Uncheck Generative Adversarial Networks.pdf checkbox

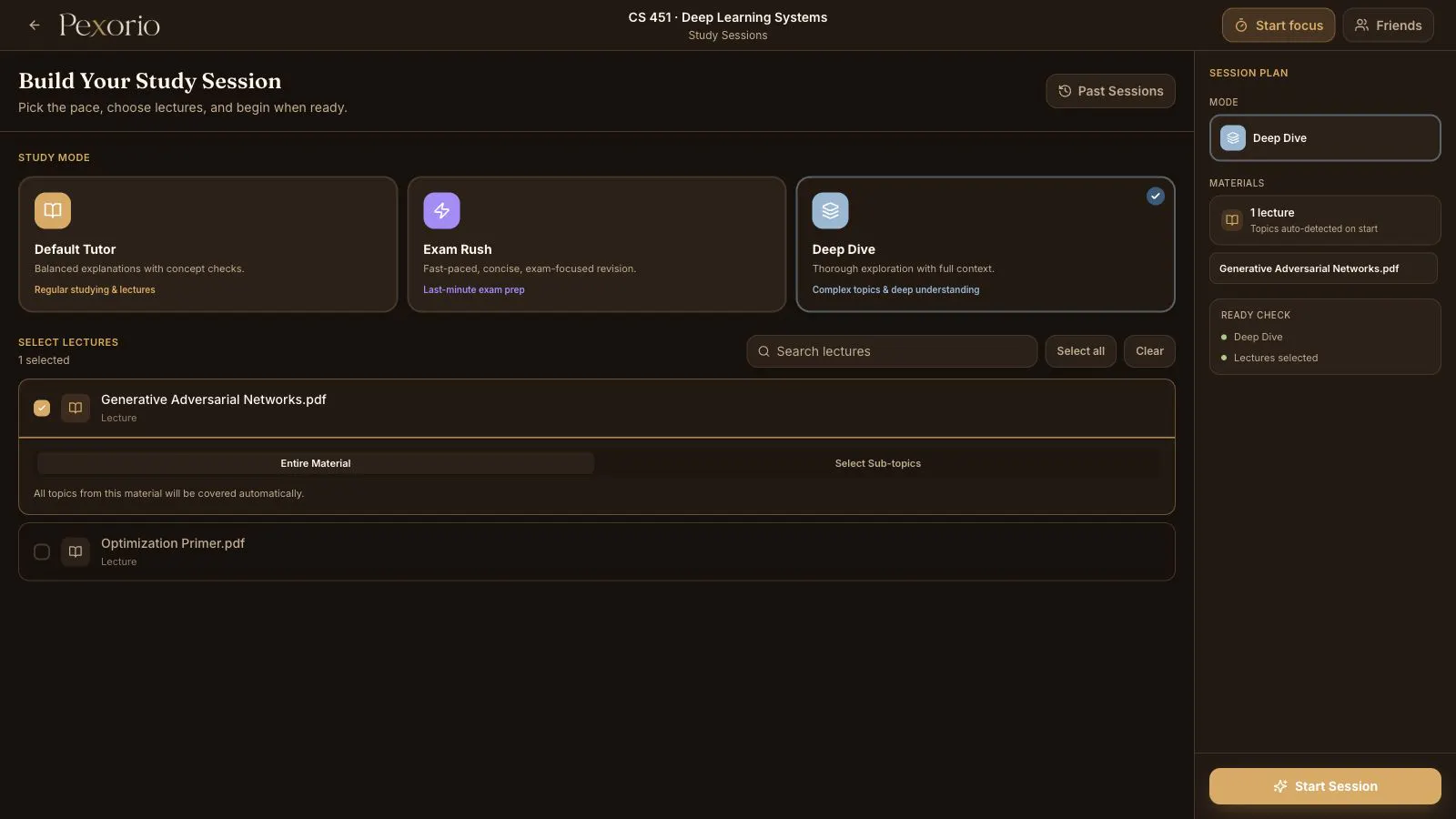[x=42, y=408]
